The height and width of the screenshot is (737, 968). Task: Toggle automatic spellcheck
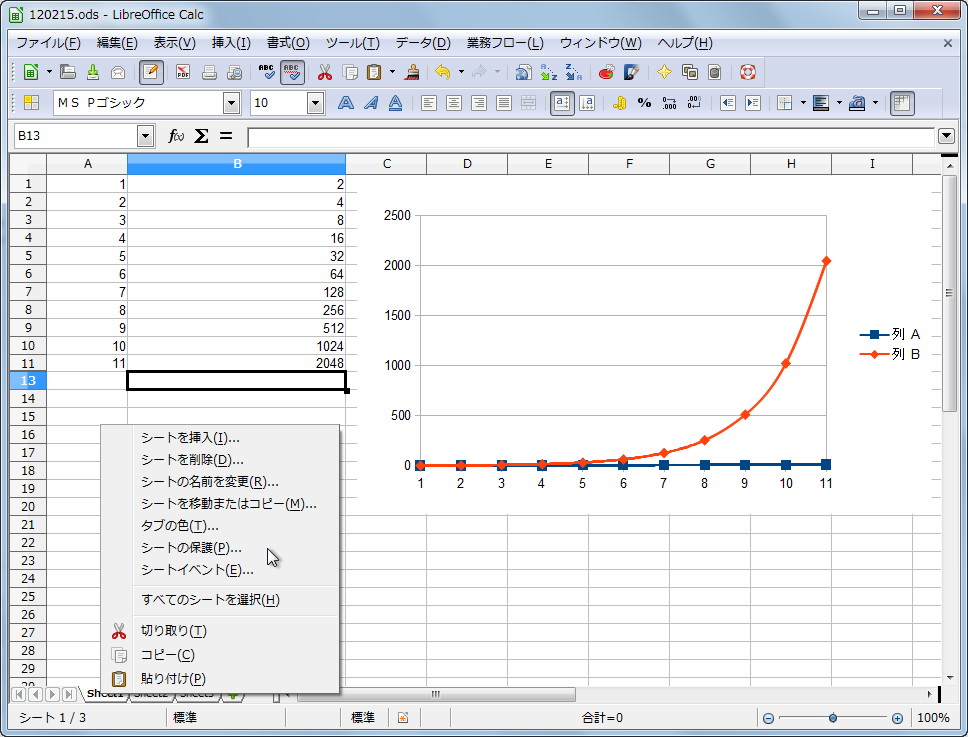pyautogui.click(x=292, y=72)
